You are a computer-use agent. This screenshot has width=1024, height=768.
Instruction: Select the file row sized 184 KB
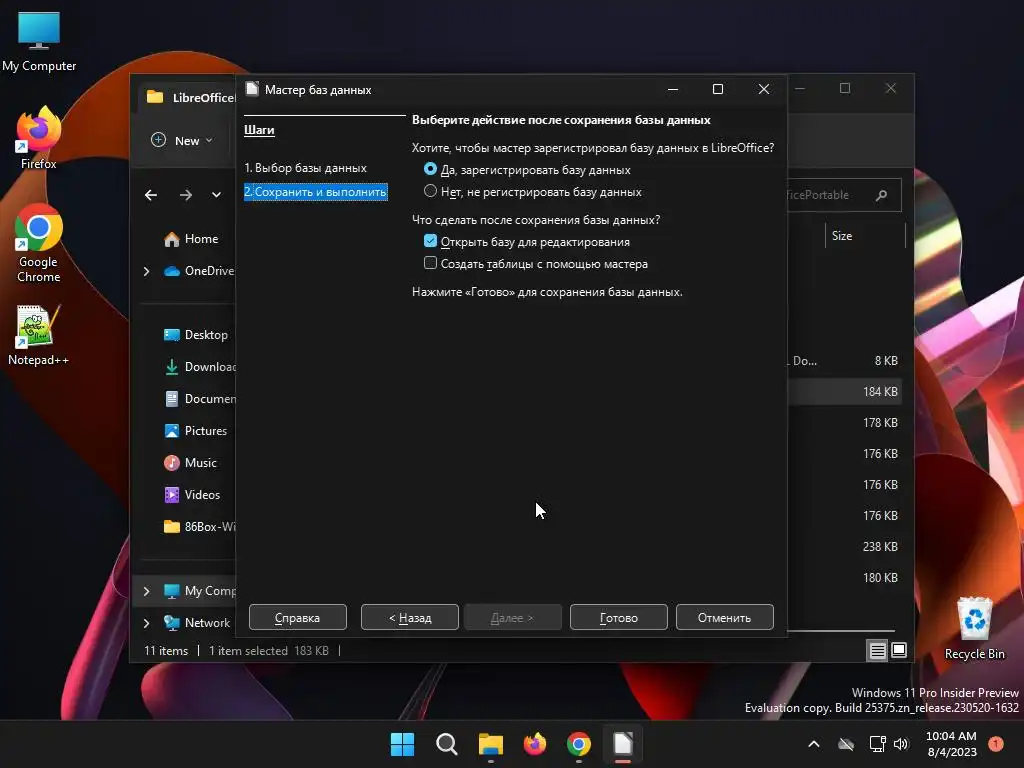click(844, 392)
